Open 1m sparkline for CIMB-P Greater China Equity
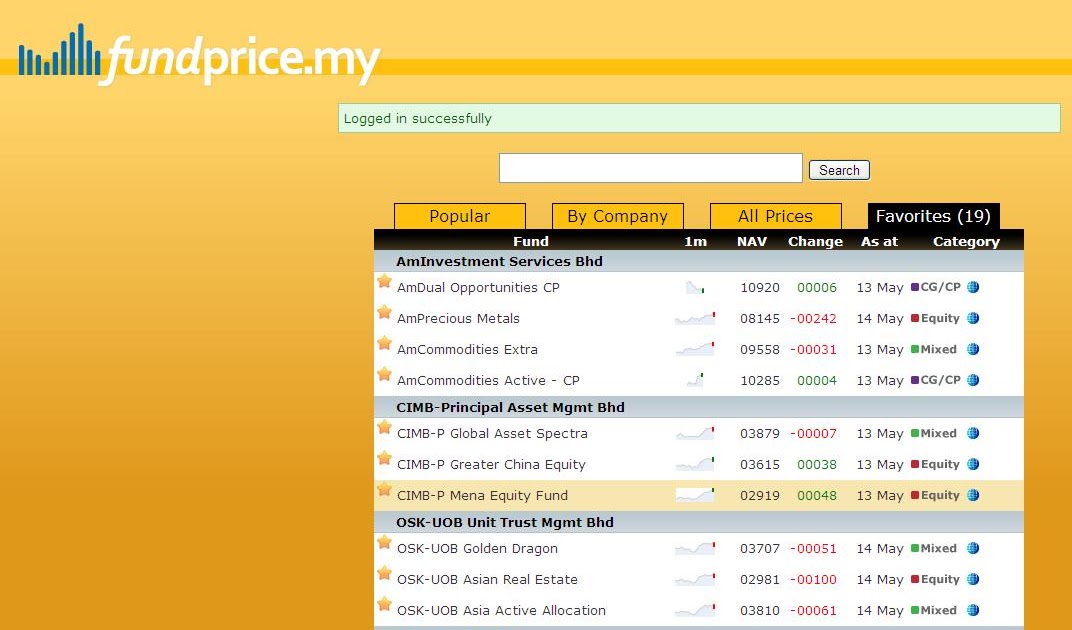Viewport: 1072px width, 630px height. point(695,464)
